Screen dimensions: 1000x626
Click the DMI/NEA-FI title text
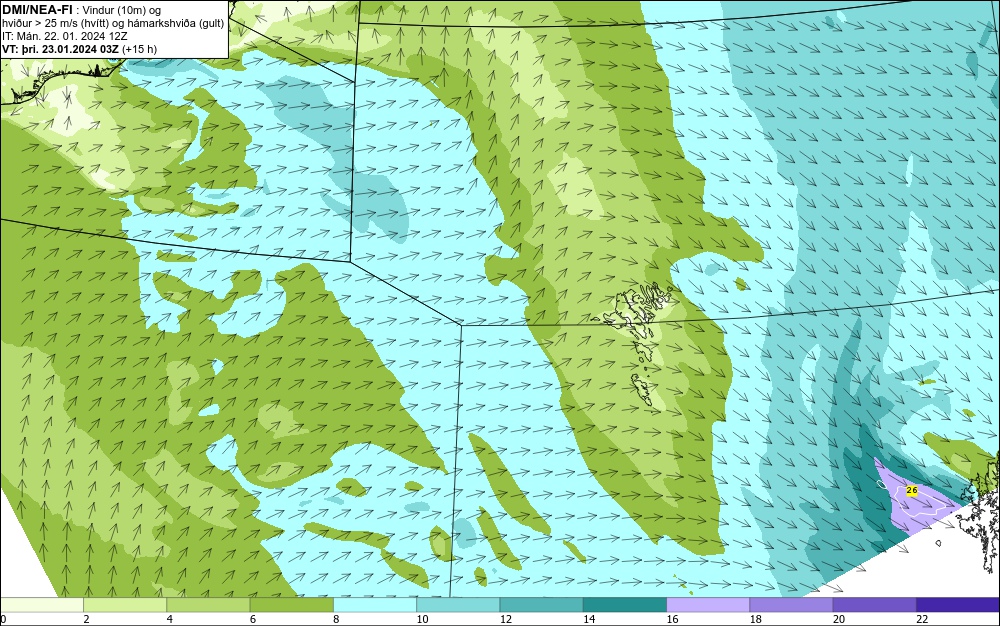pos(37,10)
